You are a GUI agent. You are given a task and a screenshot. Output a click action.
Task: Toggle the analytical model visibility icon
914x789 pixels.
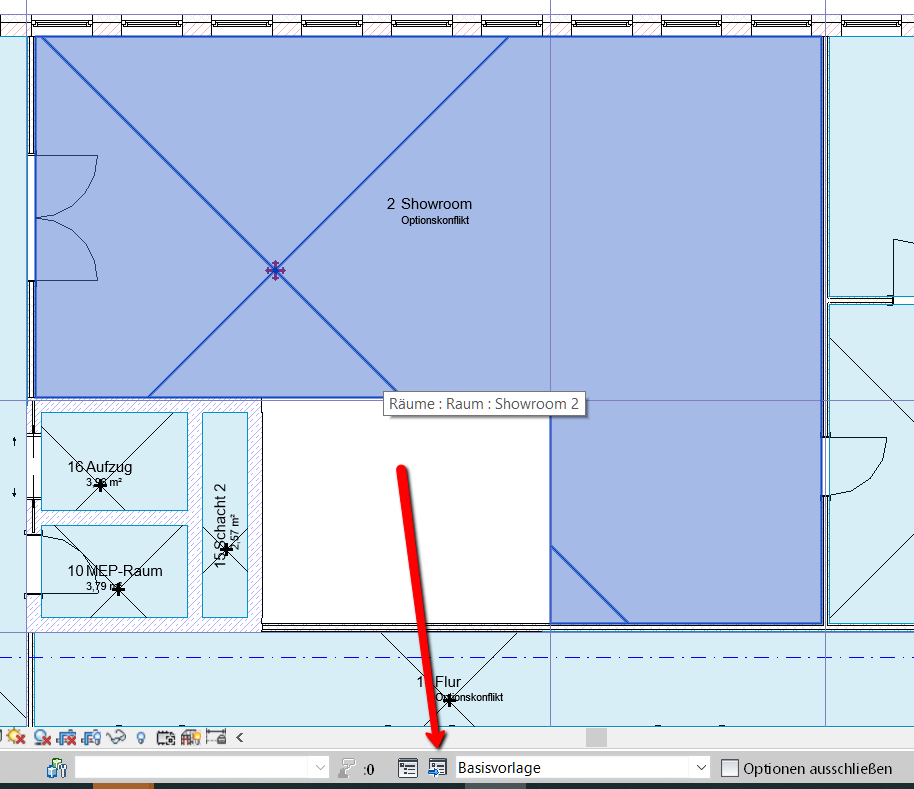pos(191,738)
